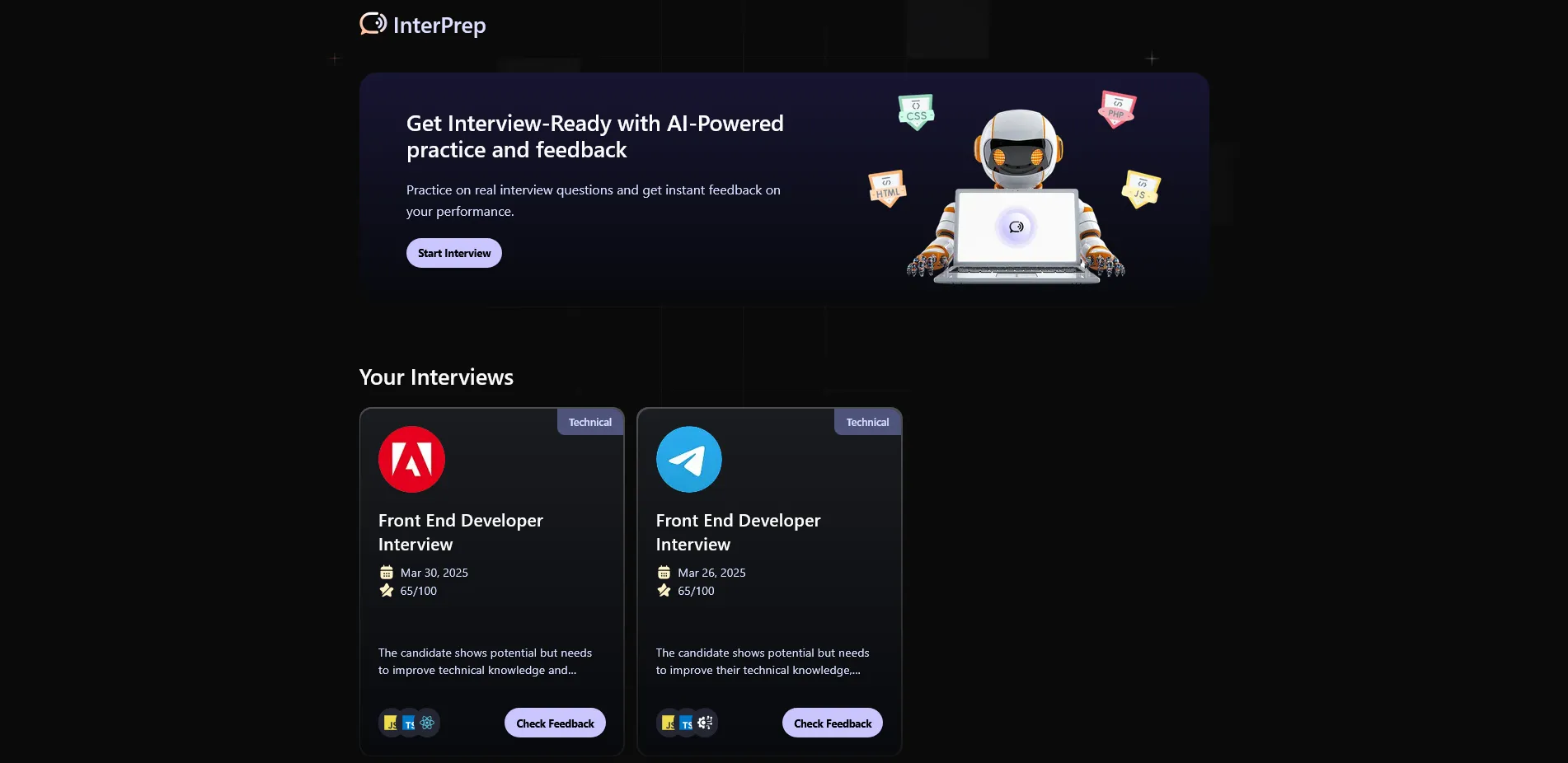Image resolution: width=1568 pixels, height=763 pixels.
Task: Click Check Feedback on the Telegram interview card
Action: [831, 723]
